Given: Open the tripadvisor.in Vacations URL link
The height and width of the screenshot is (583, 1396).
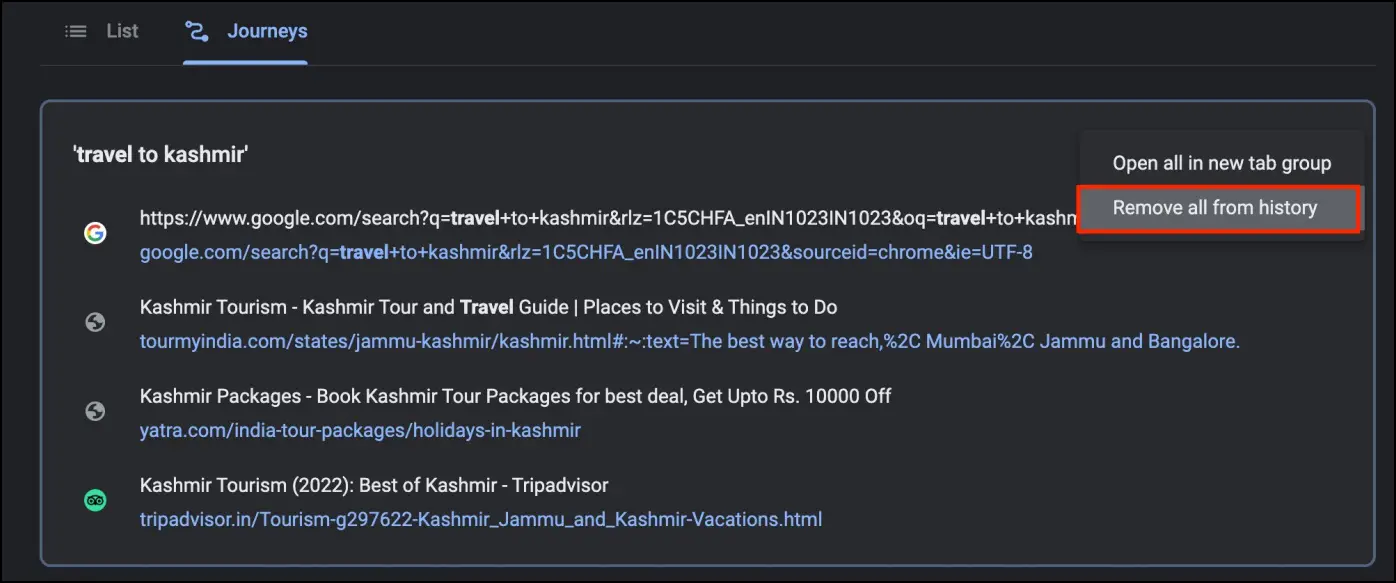Looking at the screenshot, I should click(481, 519).
